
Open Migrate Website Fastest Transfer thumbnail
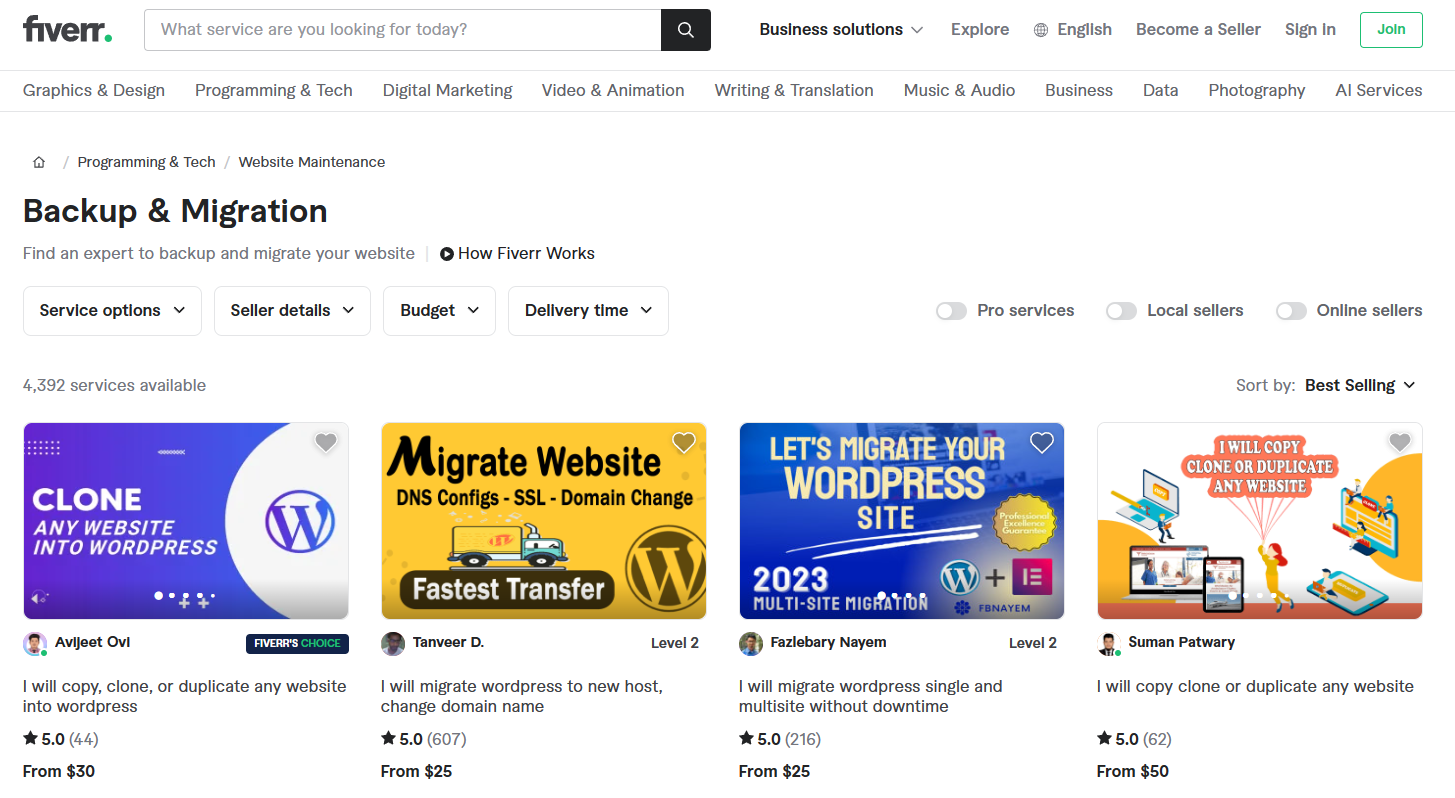coord(544,521)
